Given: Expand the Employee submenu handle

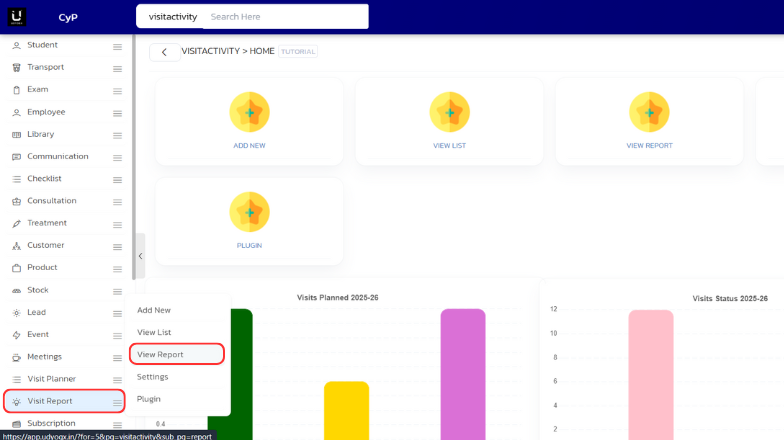Looking at the screenshot, I should pyautogui.click(x=117, y=113).
